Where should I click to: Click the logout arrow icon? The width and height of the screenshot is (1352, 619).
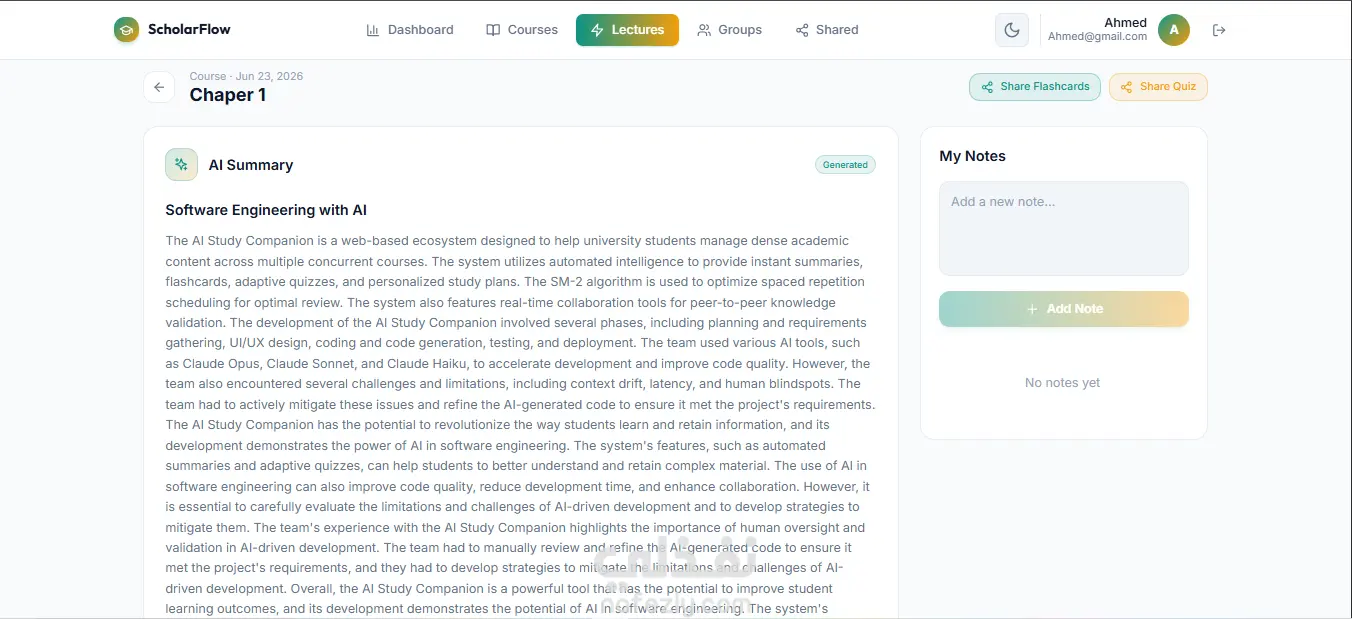(1218, 30)
